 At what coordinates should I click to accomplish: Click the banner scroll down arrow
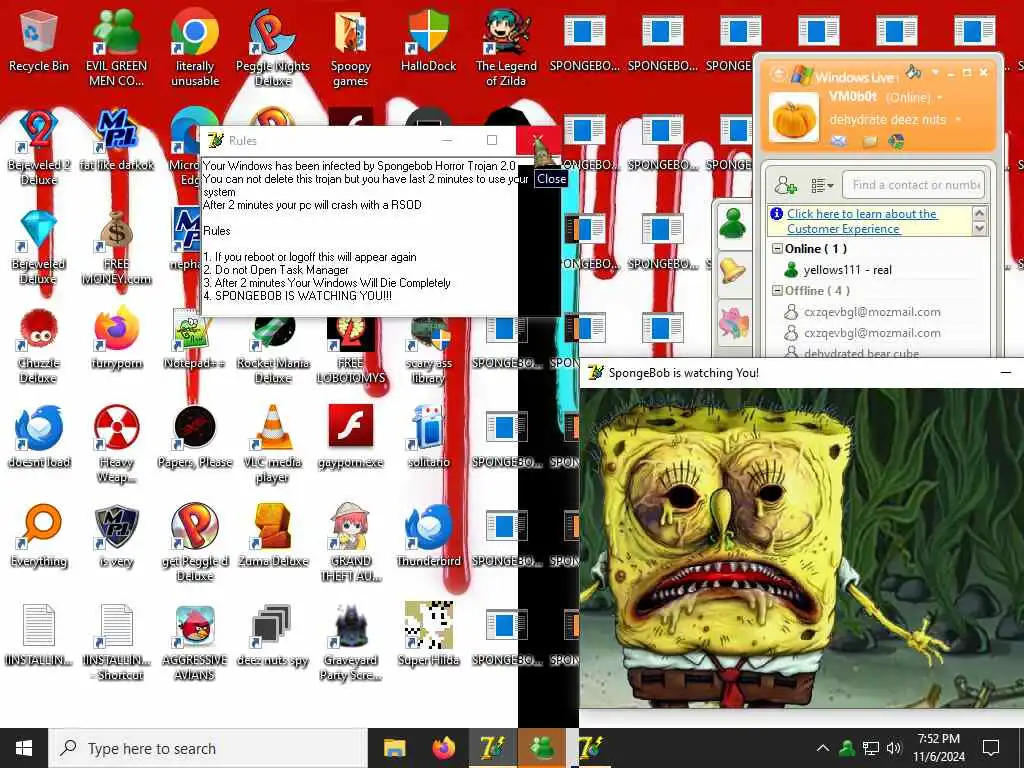pyautogui.click(x=979, y=229)
